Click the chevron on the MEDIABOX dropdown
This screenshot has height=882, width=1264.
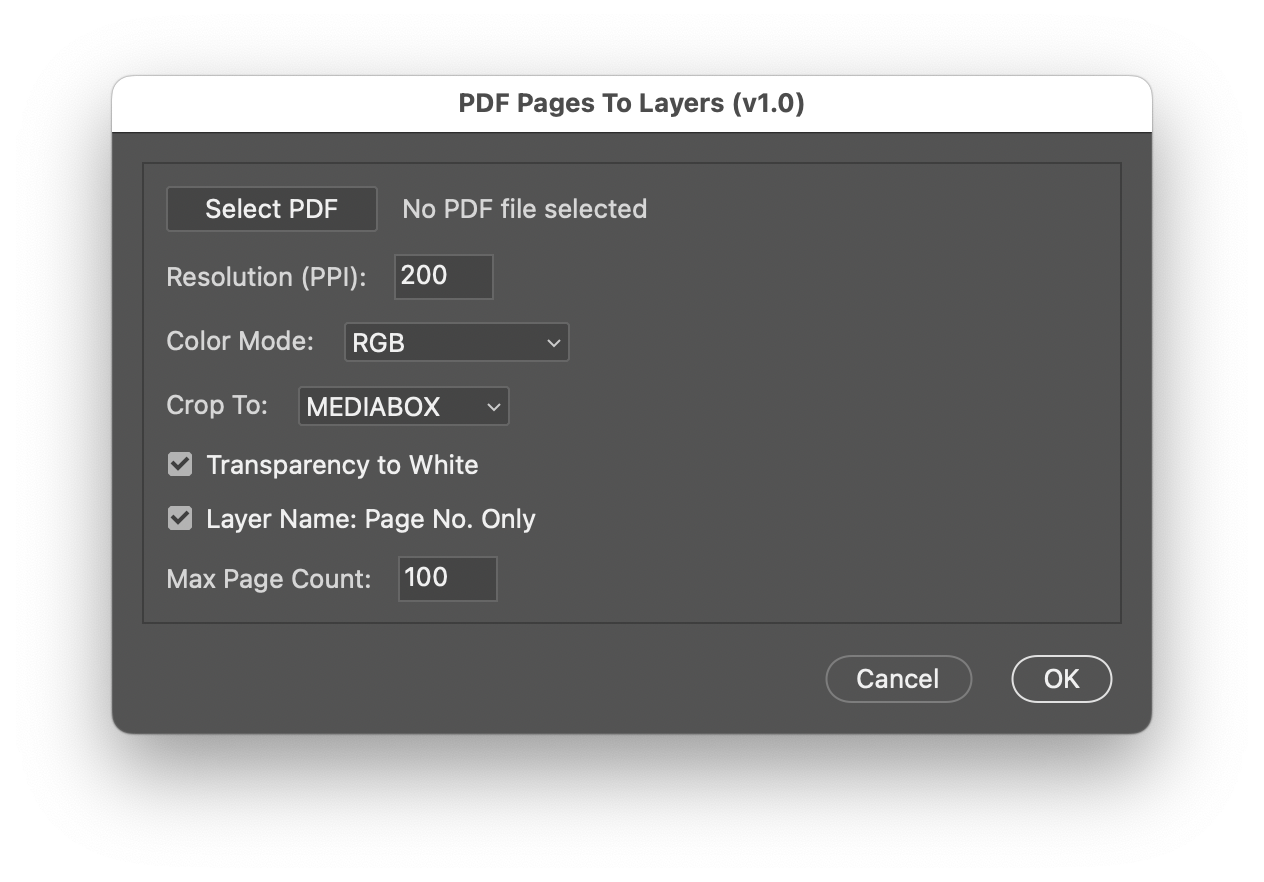491,406
